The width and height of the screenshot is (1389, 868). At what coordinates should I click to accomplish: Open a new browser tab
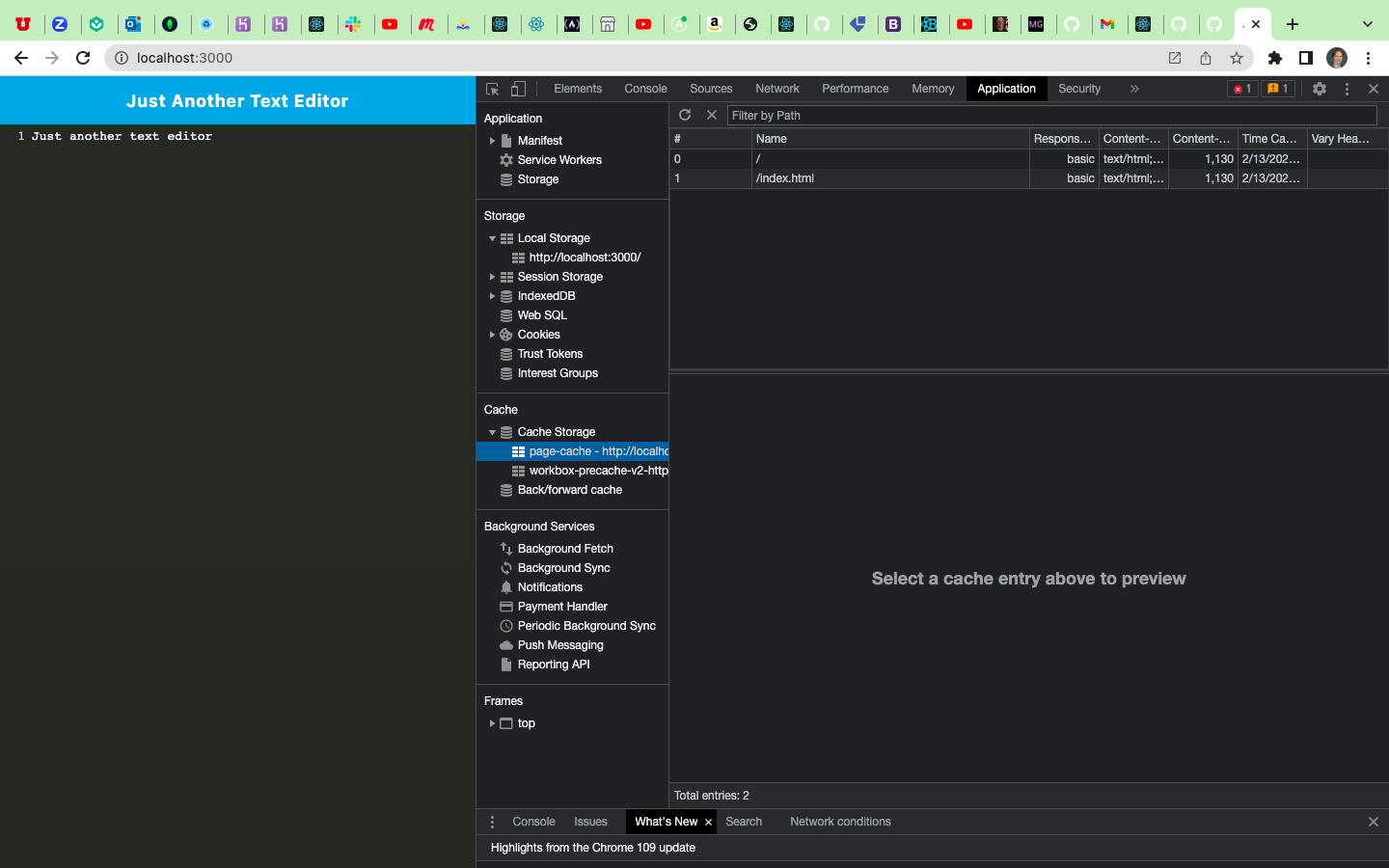click(x=1293, y=24)
